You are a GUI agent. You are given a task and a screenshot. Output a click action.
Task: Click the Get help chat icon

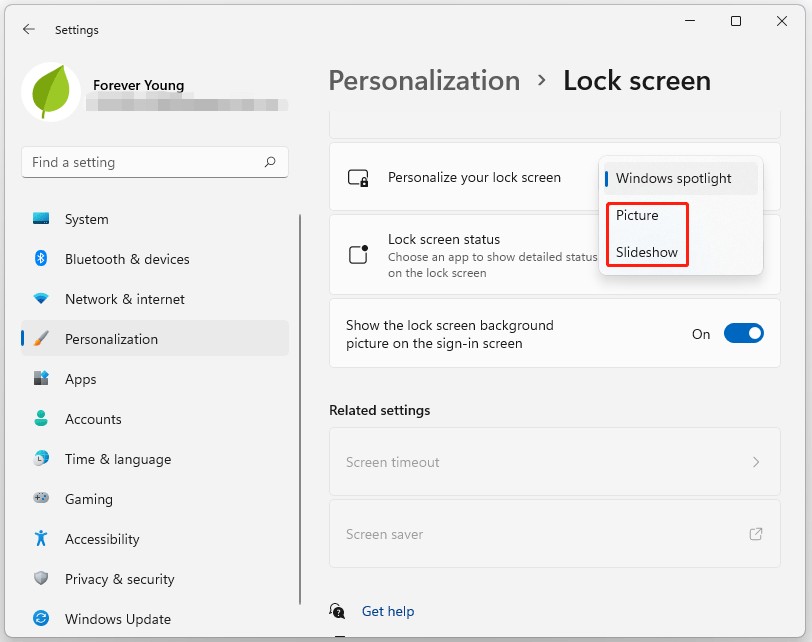pyautogui.click(x=337, y=611)
